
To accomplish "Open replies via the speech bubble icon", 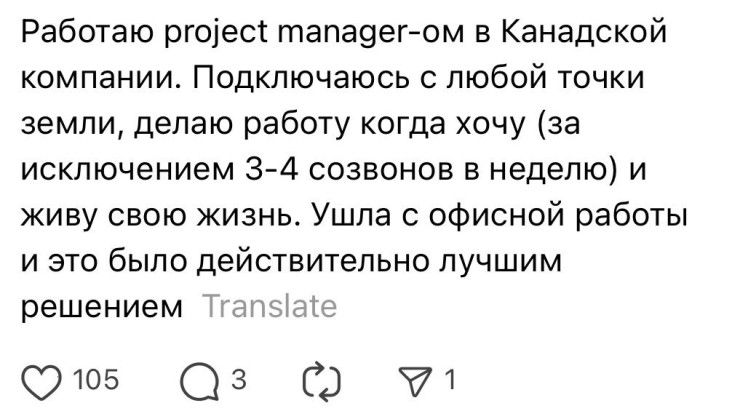I will point(200,381).
